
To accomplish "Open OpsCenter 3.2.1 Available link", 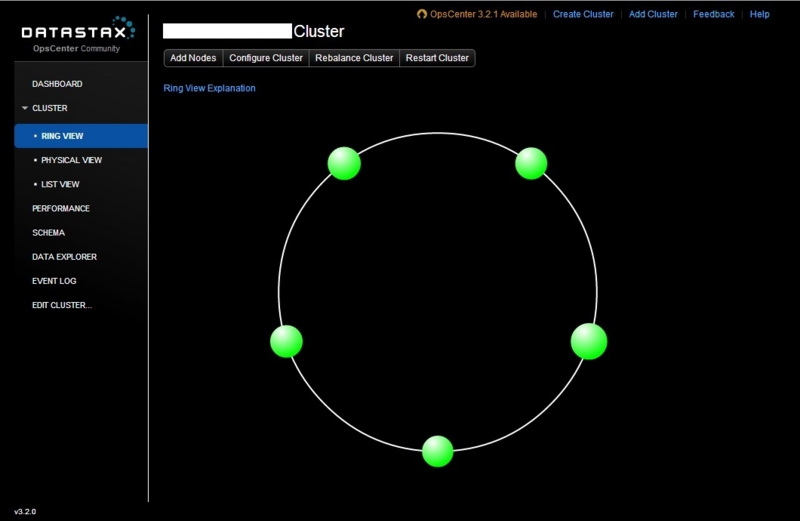I will coord(483,14).
